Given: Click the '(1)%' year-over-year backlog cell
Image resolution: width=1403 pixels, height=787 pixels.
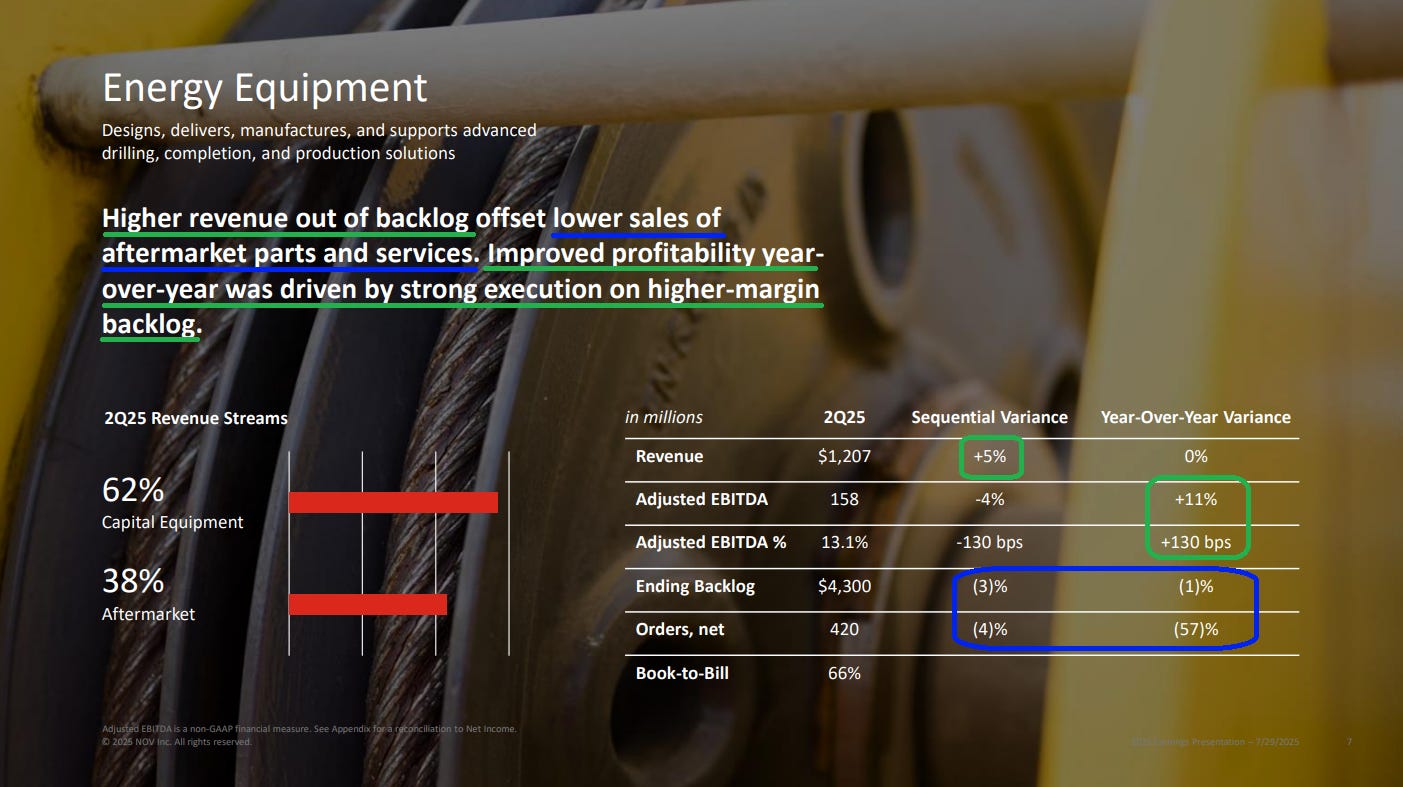Looking at the screenshot, I should click(1196, 586).
